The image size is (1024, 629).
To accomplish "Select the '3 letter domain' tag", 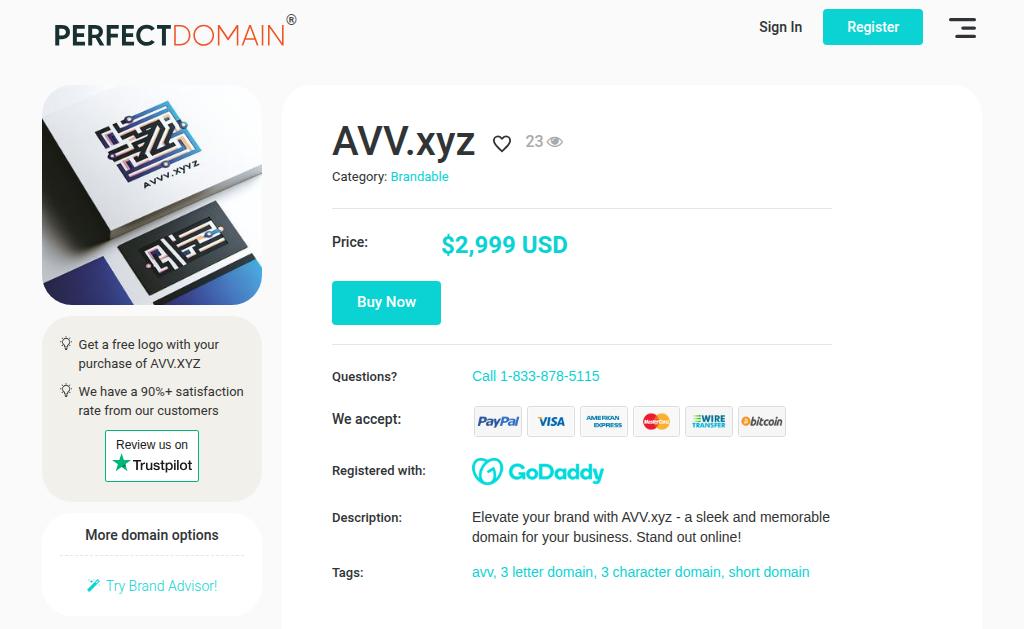I will pyautogui.click(x=547, y=572).
